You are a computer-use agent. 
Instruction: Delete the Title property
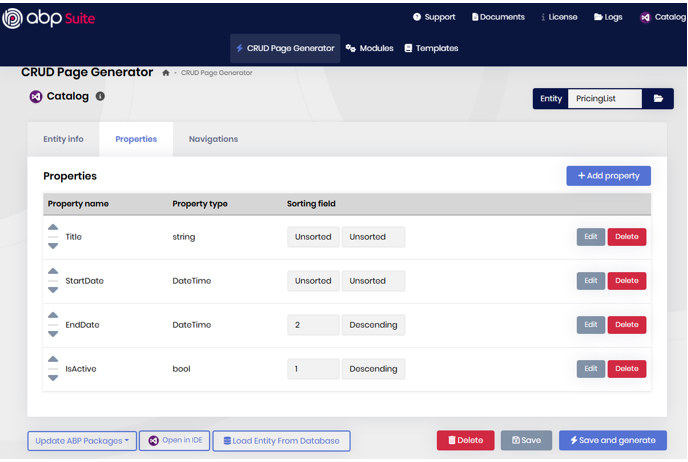627,237
